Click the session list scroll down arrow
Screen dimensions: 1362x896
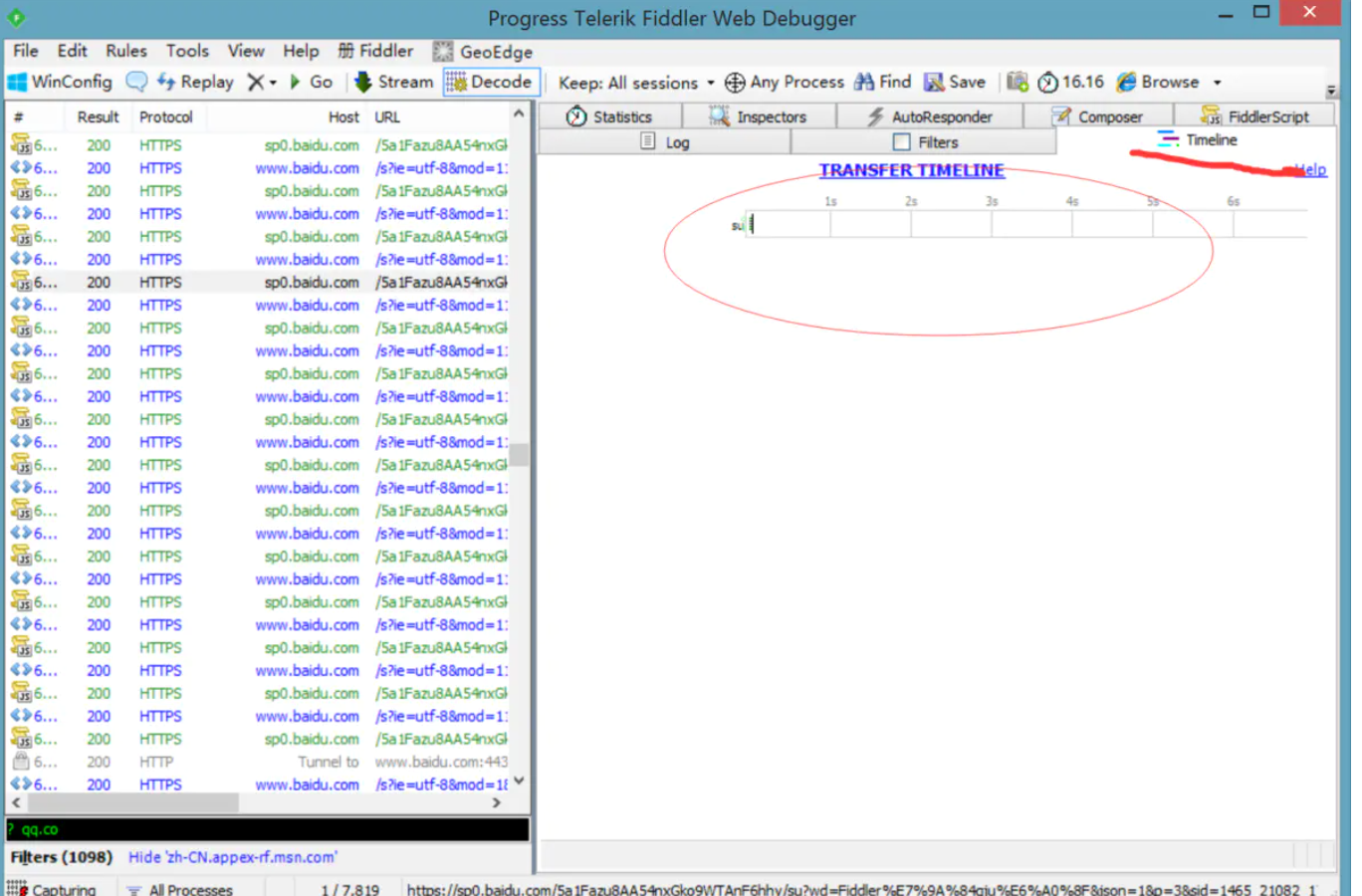pyautogui.click(x=519, y=782)
